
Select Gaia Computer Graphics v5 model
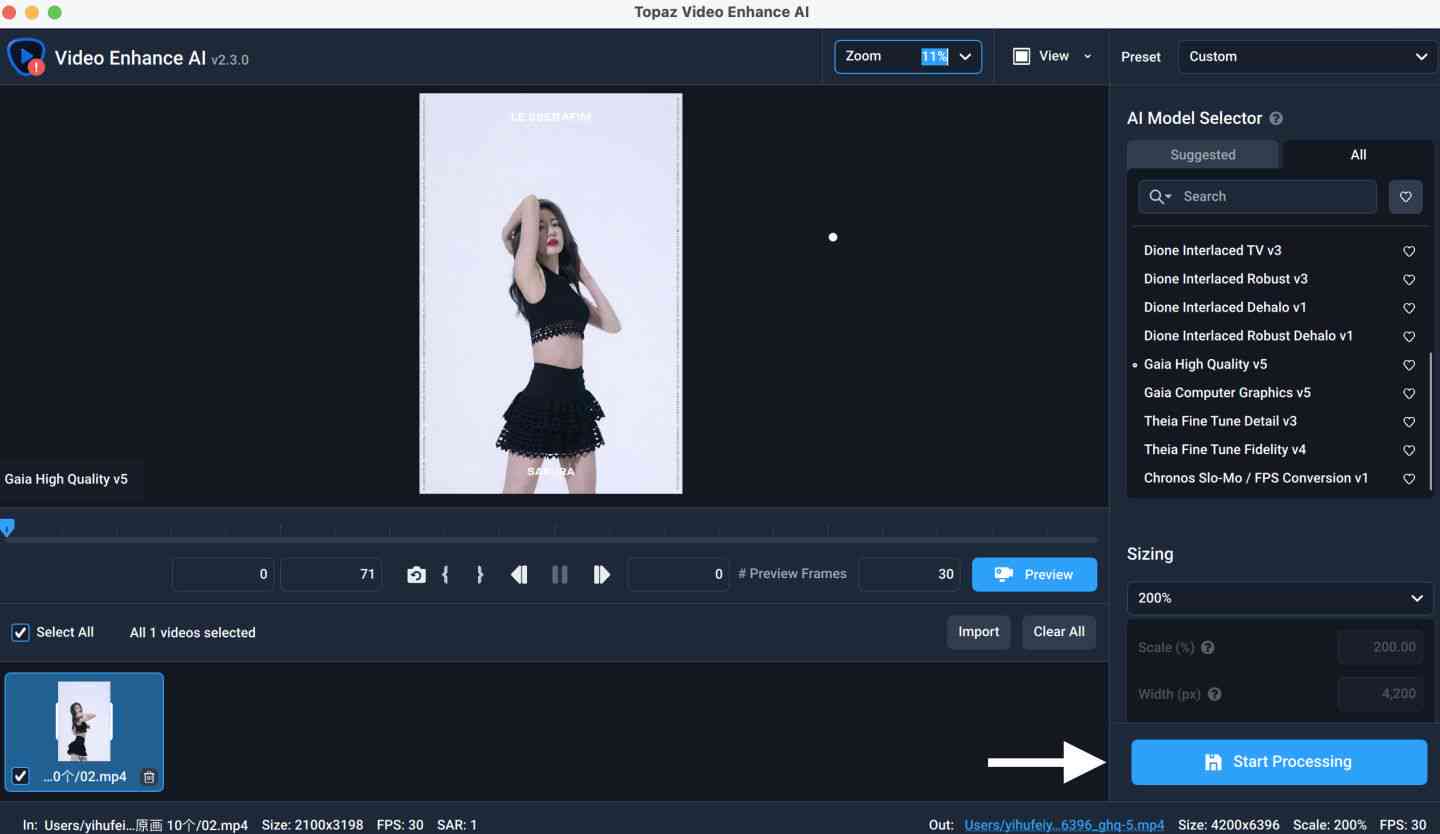click(x=1227, y=393)
